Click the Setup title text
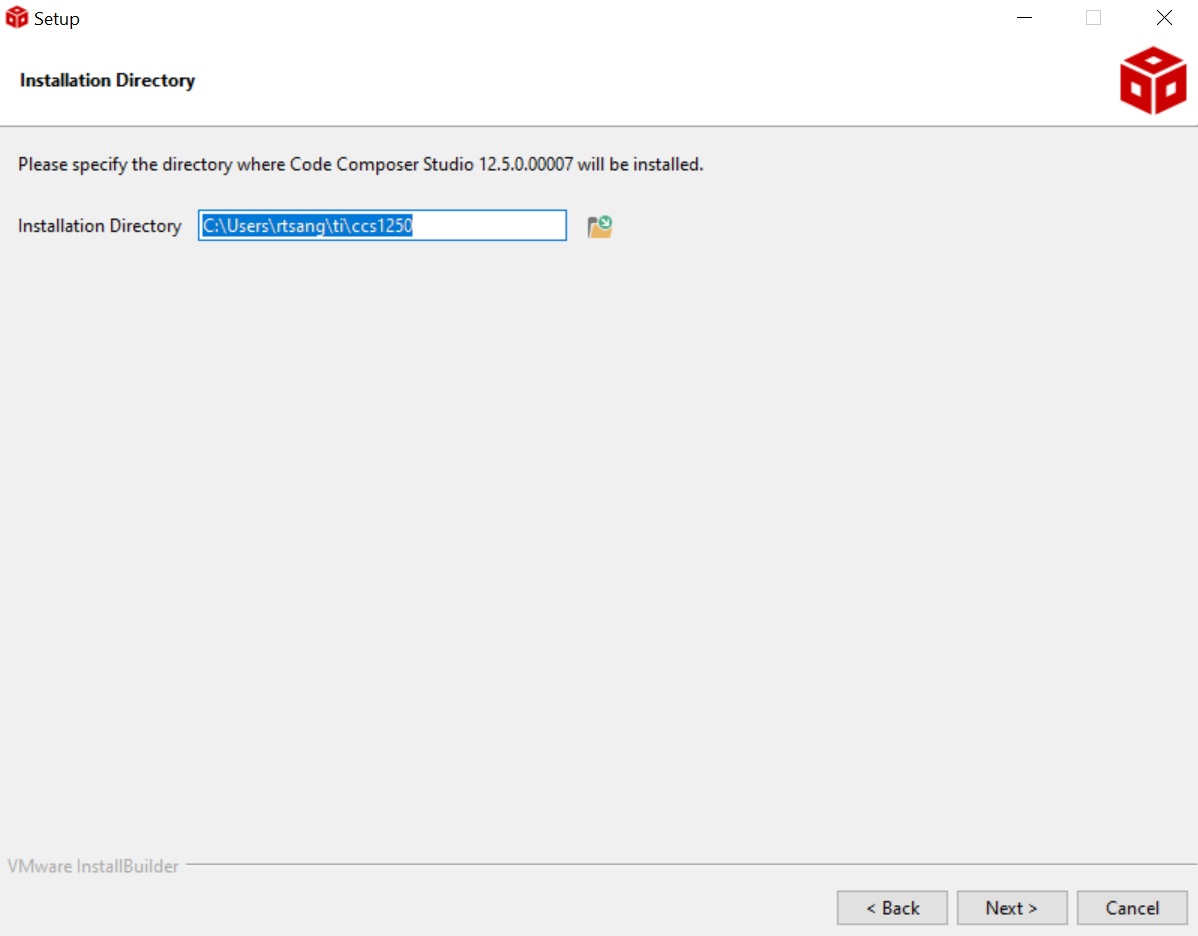This screenshot has height=936, width=1198. [x=55, y=17]
